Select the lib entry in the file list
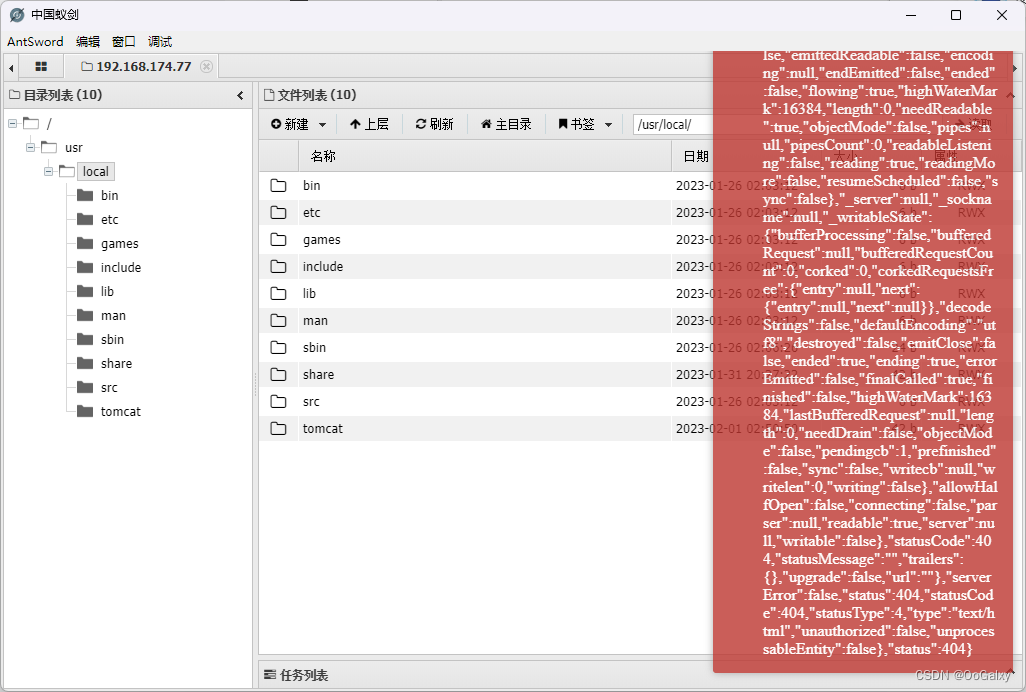 tap(309, 294)
